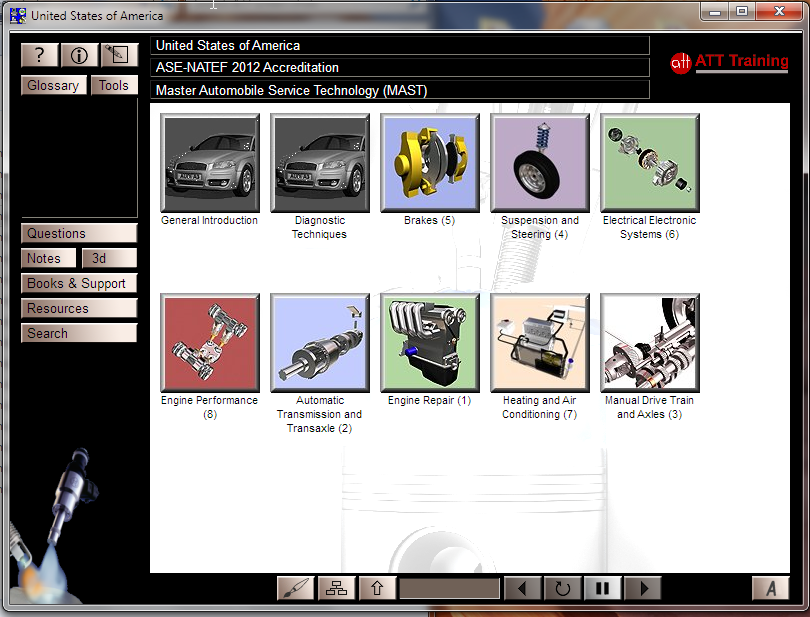Image resolution: width=810 pixels, height=617 pixels.
Task: Click the reload circular arrow button
Action: [x=563, y=588]
